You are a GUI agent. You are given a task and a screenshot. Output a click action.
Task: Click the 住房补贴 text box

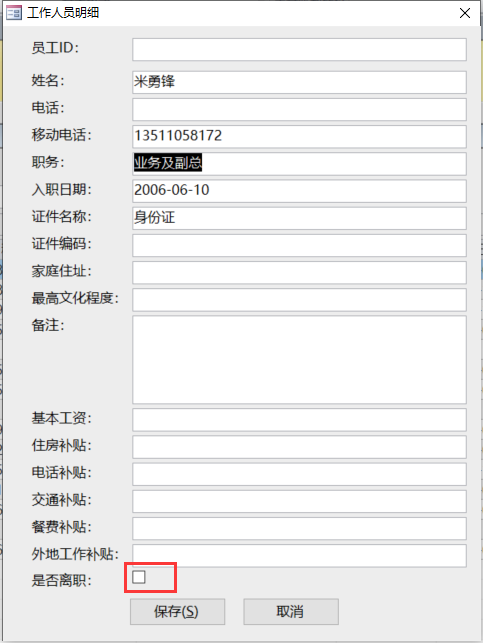[299, 447]
